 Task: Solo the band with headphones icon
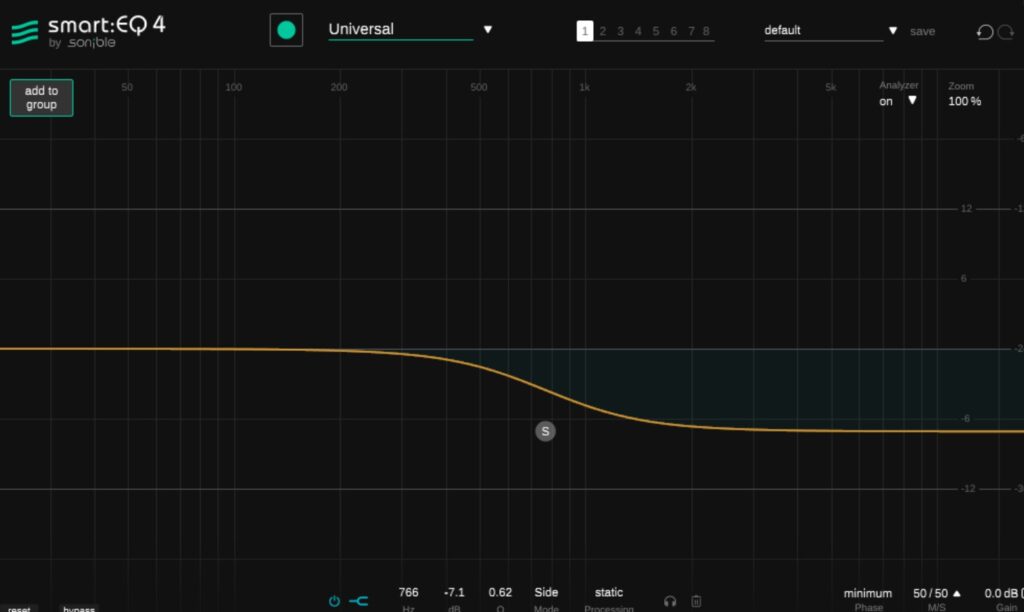coord(670,601)
